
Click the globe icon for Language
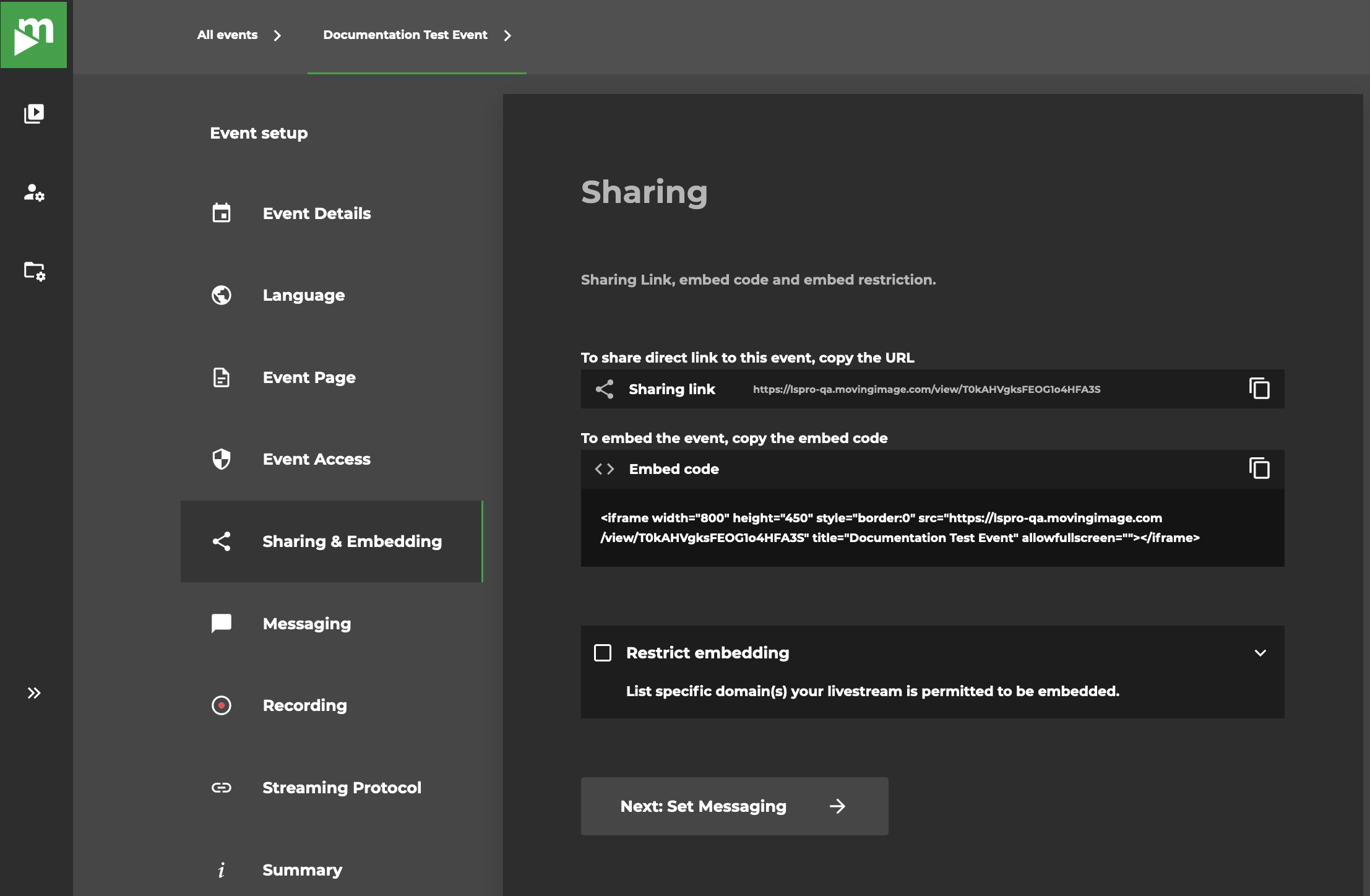click(x=222, y=295)
